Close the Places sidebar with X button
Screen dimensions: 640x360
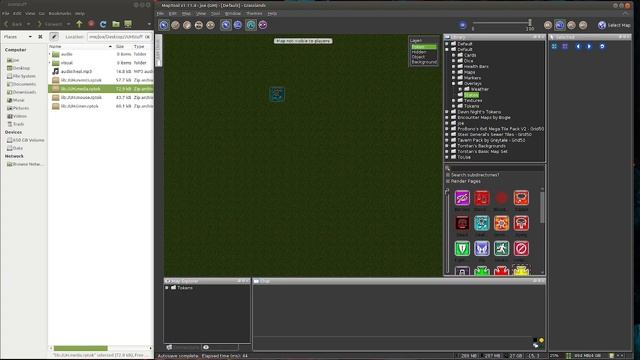(40, 37)
